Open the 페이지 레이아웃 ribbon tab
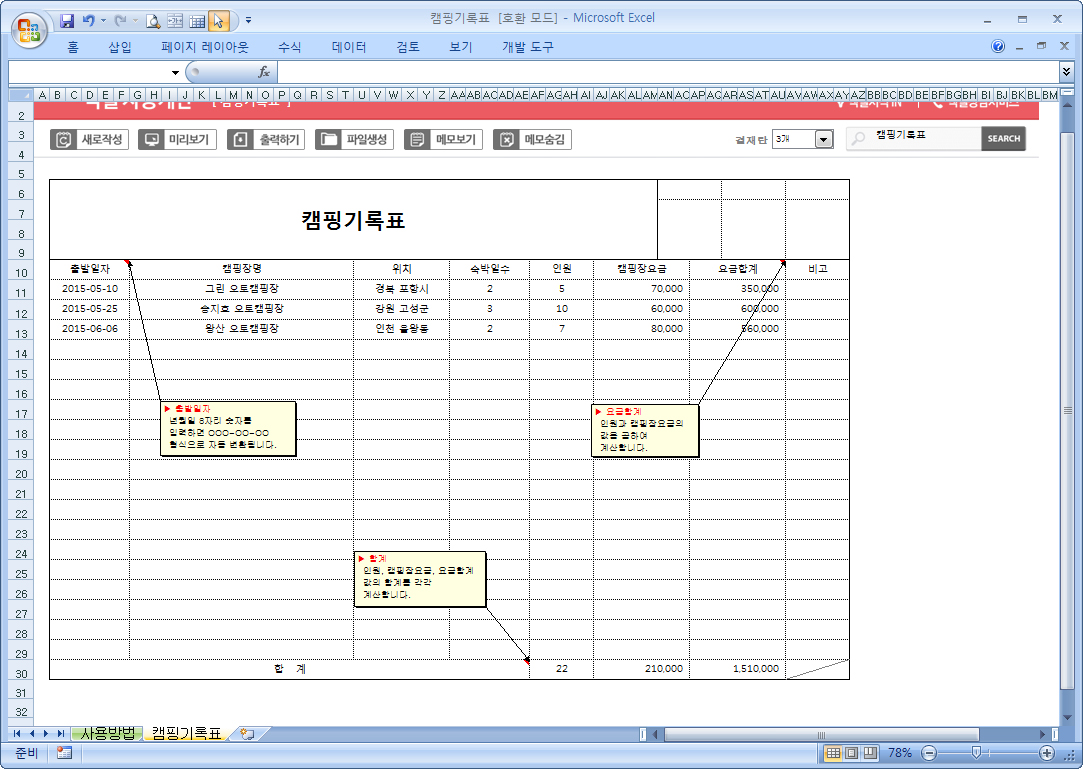The width and height of the screenshot is (1083, 769). (x=204, y=47)
